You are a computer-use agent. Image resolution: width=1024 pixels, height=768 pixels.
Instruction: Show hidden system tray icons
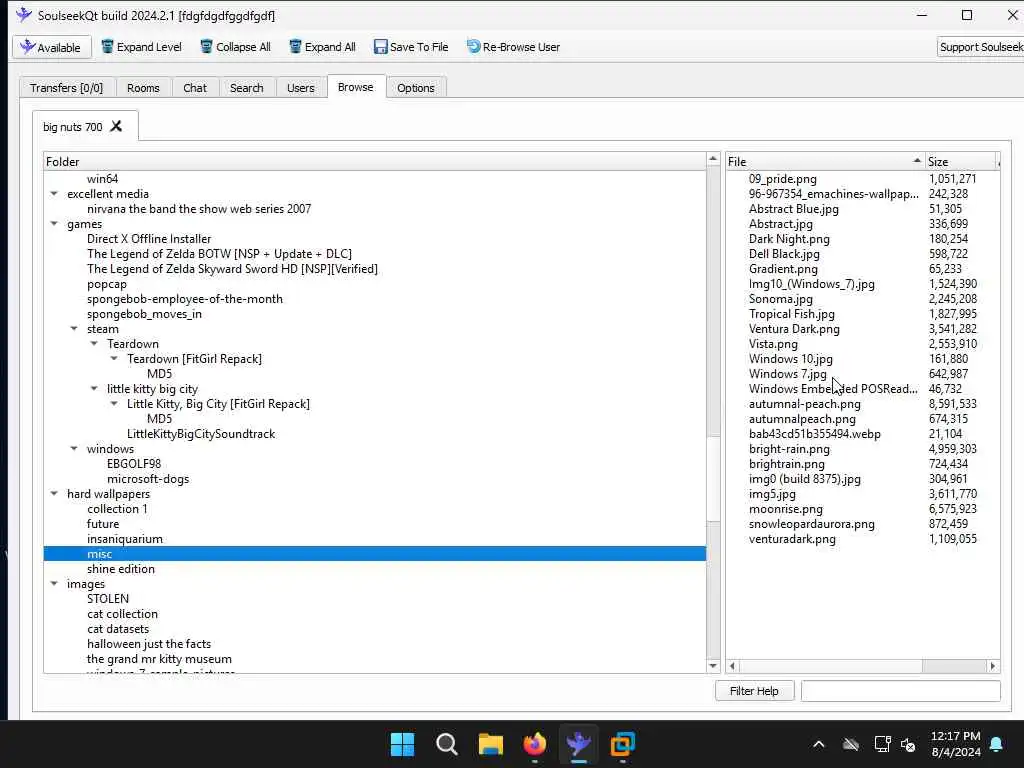pos(818,744)
